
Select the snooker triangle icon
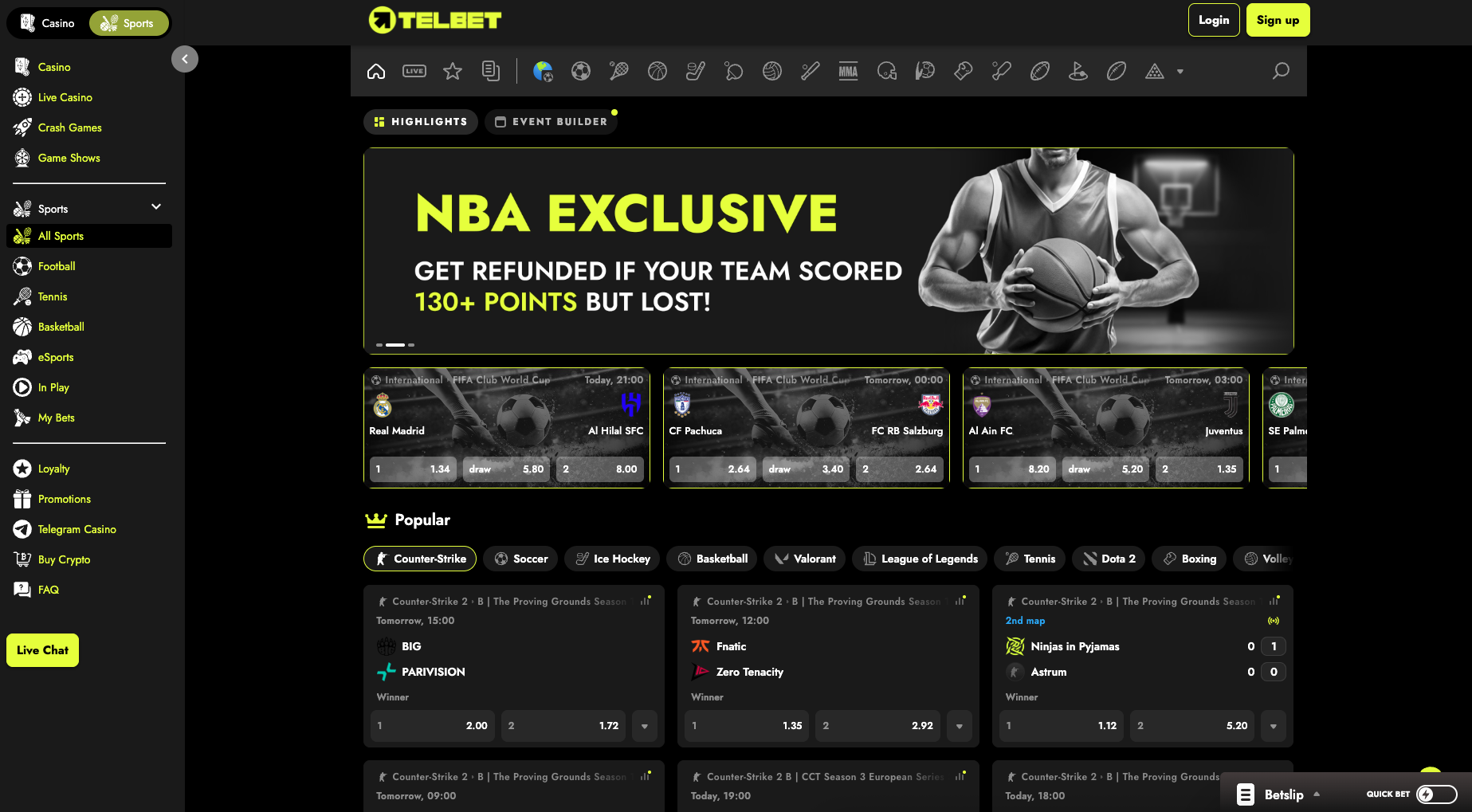(x=1155, y=72)
